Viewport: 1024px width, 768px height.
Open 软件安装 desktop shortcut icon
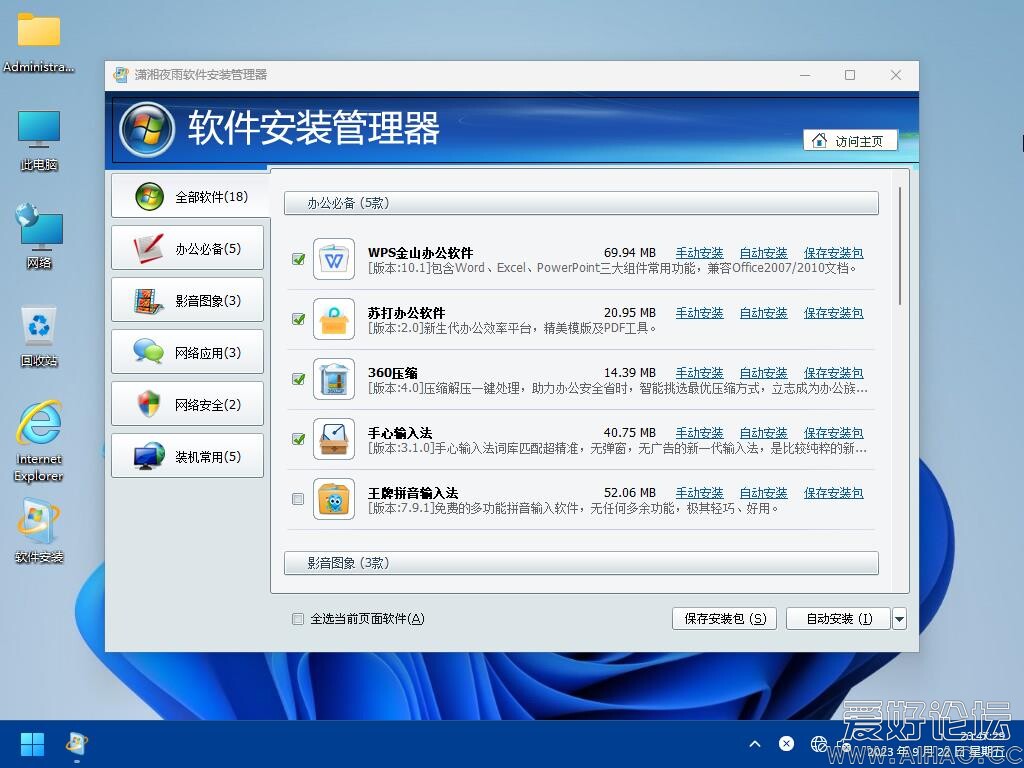point(39,522)
